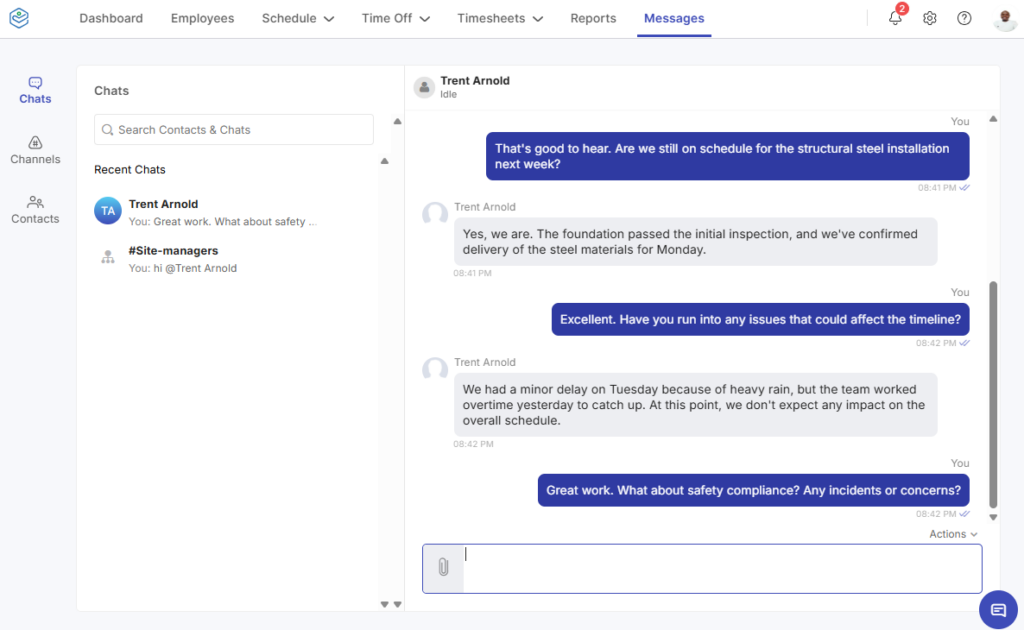This screenshot has width=1024, height=630.
Task: Click the app logo in the top bar
Action: (x=19, y=18)
